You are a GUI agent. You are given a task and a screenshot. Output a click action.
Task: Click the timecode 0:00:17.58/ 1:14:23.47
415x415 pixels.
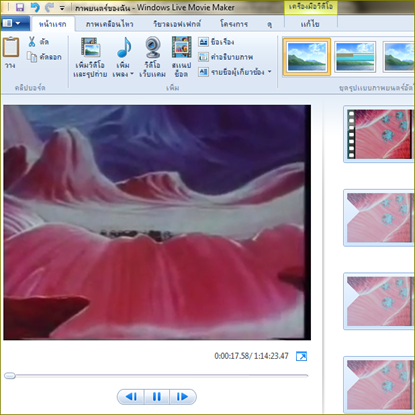[251, 356]
